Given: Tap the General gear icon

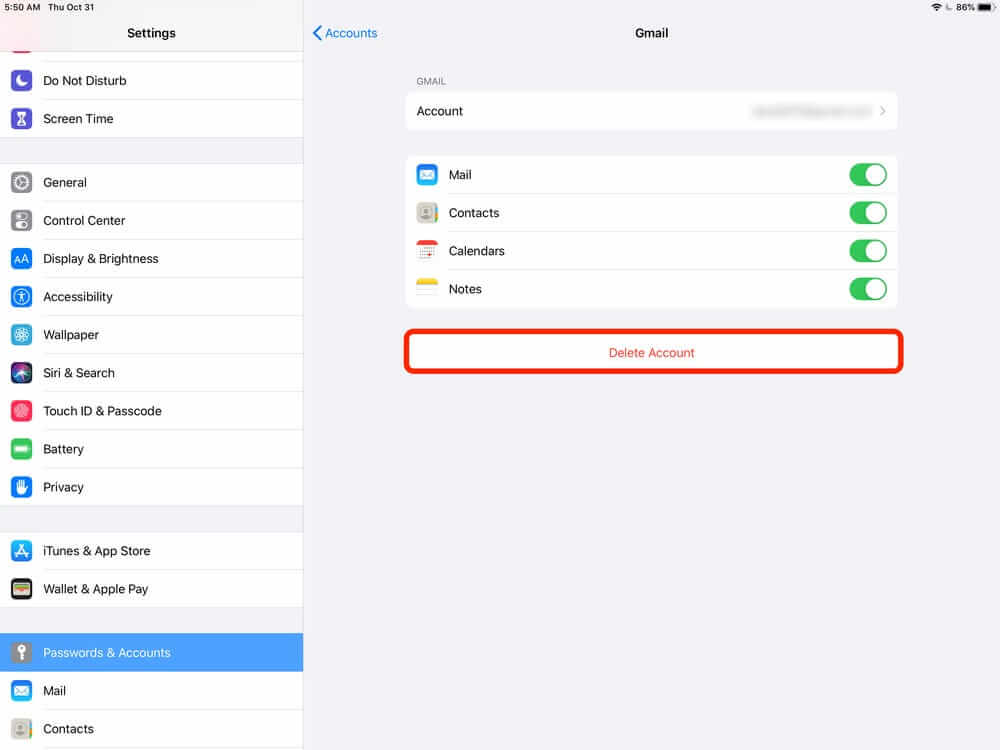Looking at the screenshot, I should pyautogui.click(x=22, y=183).
